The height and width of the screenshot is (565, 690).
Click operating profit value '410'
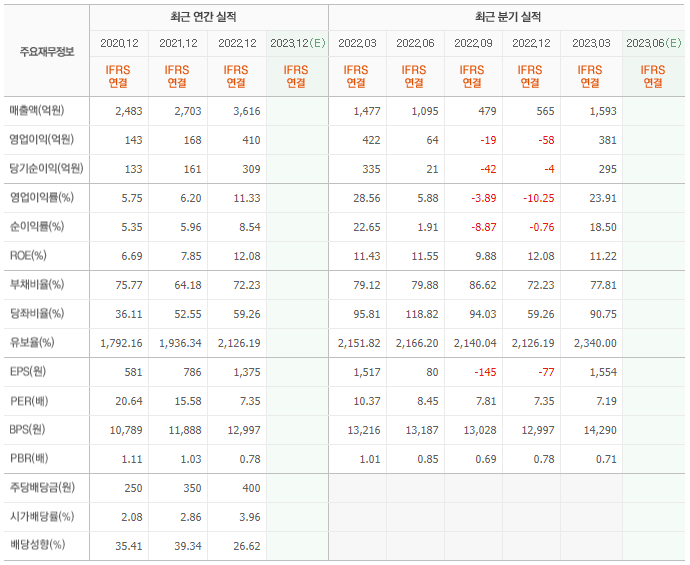point(251,140)
